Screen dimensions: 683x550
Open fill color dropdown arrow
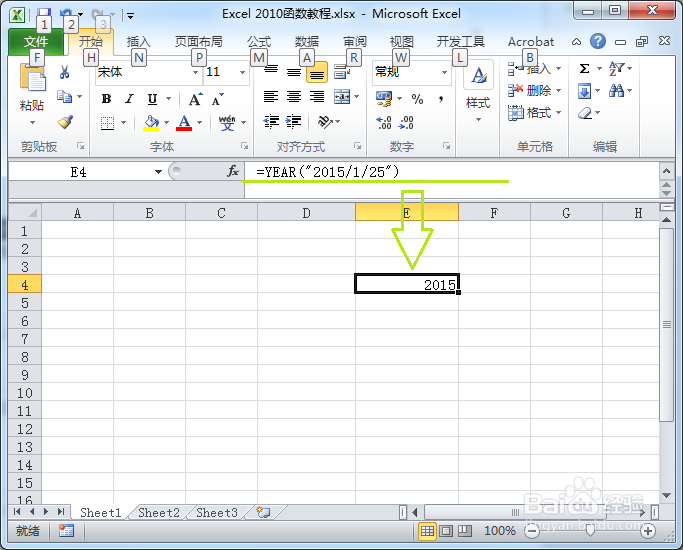pos(166,123)
